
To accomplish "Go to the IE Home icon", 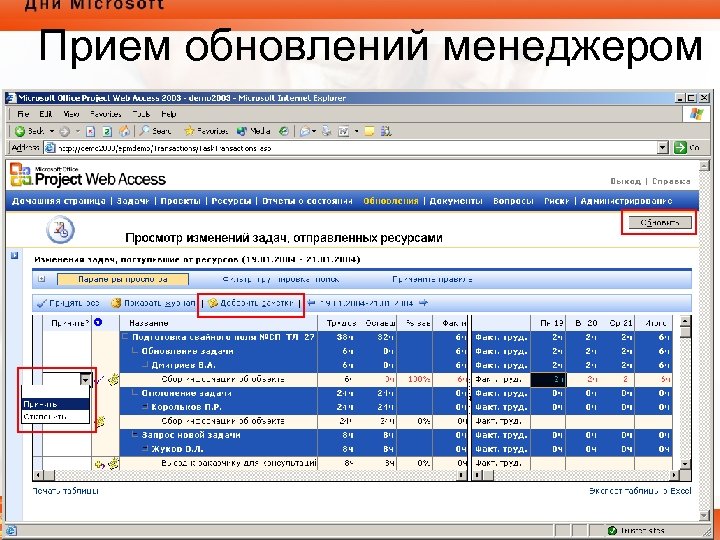I will pyautogui.click(x=124, y=132).
